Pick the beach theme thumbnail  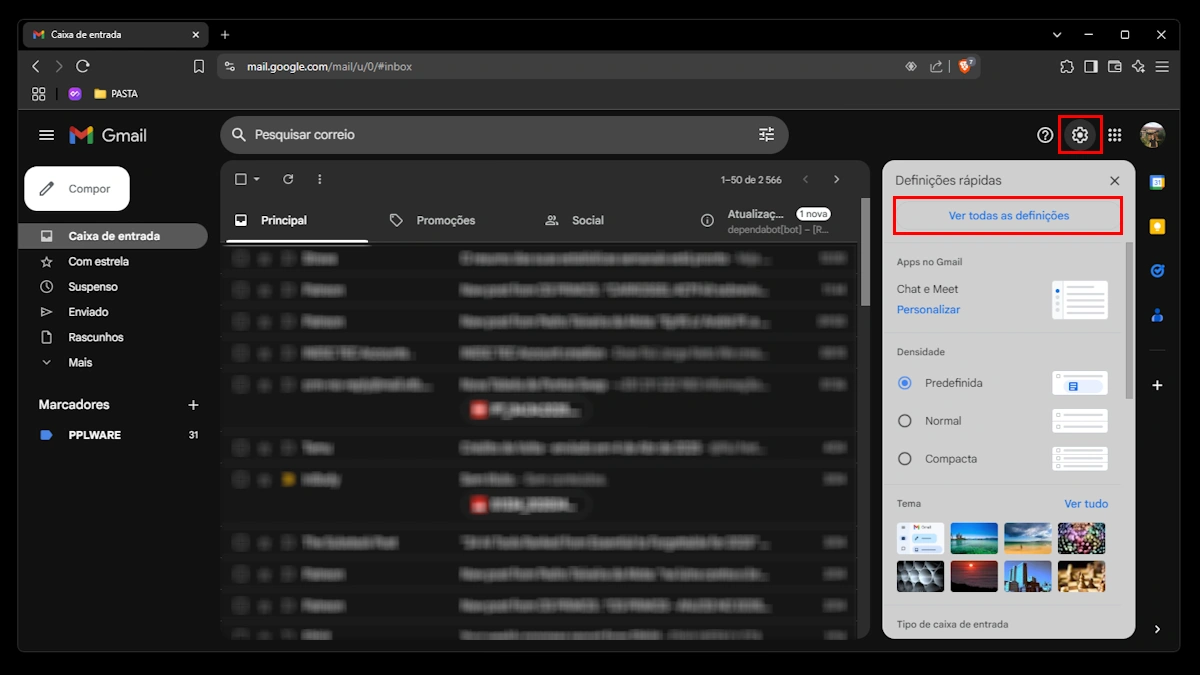[x=1027, y=538]
